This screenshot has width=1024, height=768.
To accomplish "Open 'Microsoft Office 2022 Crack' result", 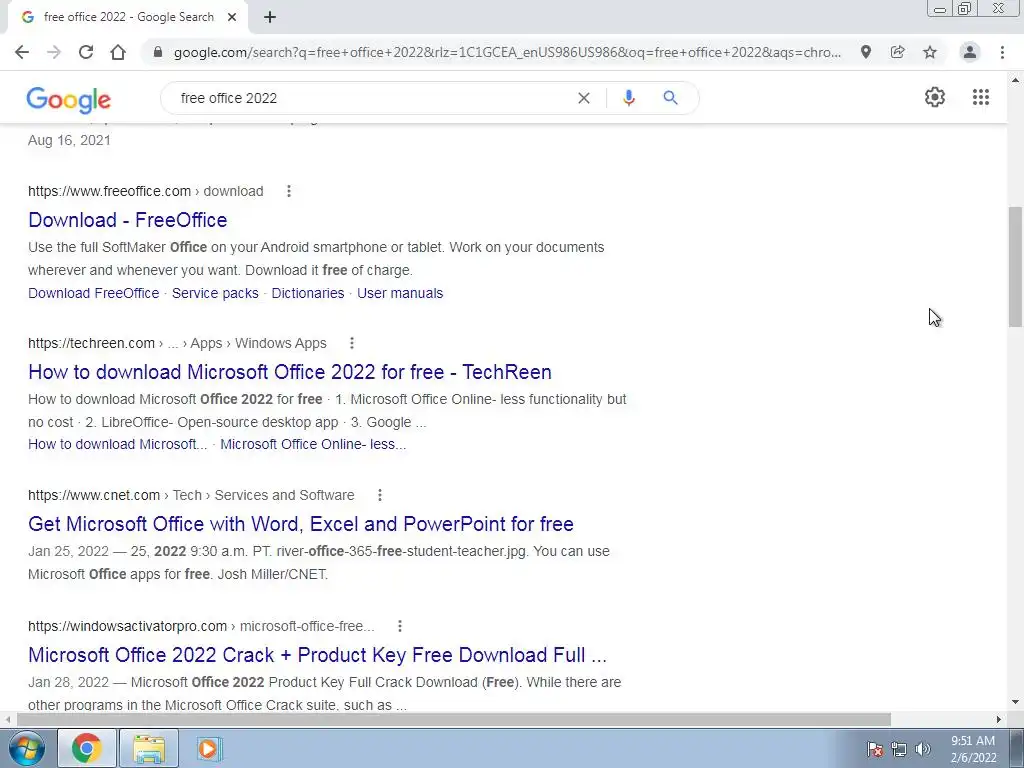I will click(317, 655).
